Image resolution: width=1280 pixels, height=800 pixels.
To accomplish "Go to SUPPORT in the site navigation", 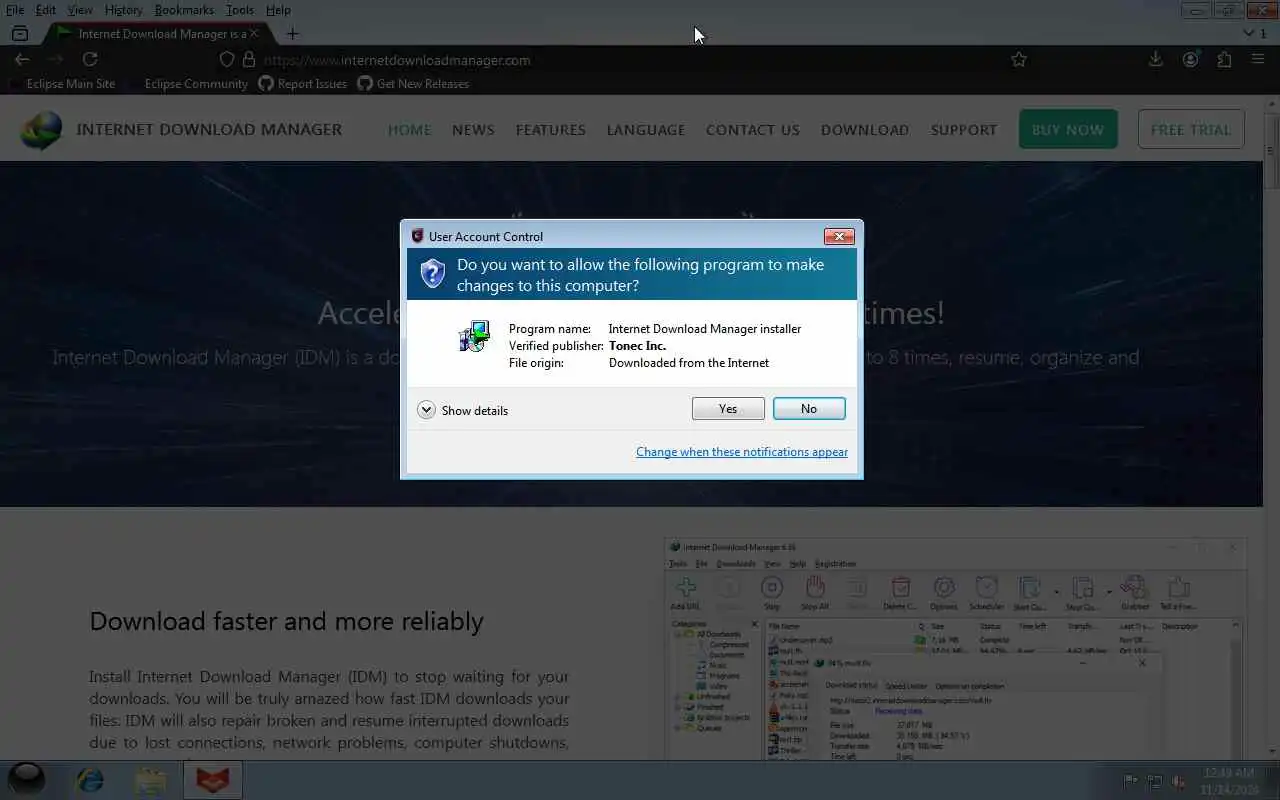I will [964, 130].
